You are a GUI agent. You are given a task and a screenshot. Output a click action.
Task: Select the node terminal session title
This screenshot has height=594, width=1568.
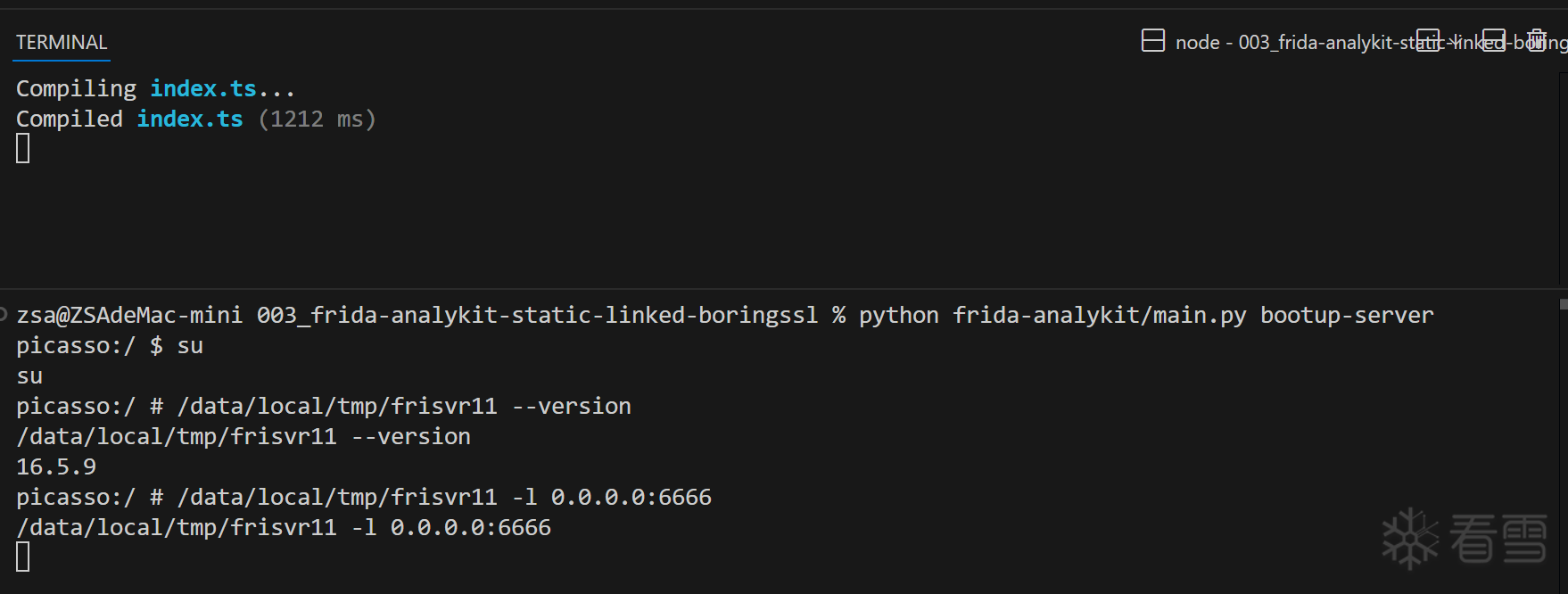pyautogui.click(x=1293, y=43)
